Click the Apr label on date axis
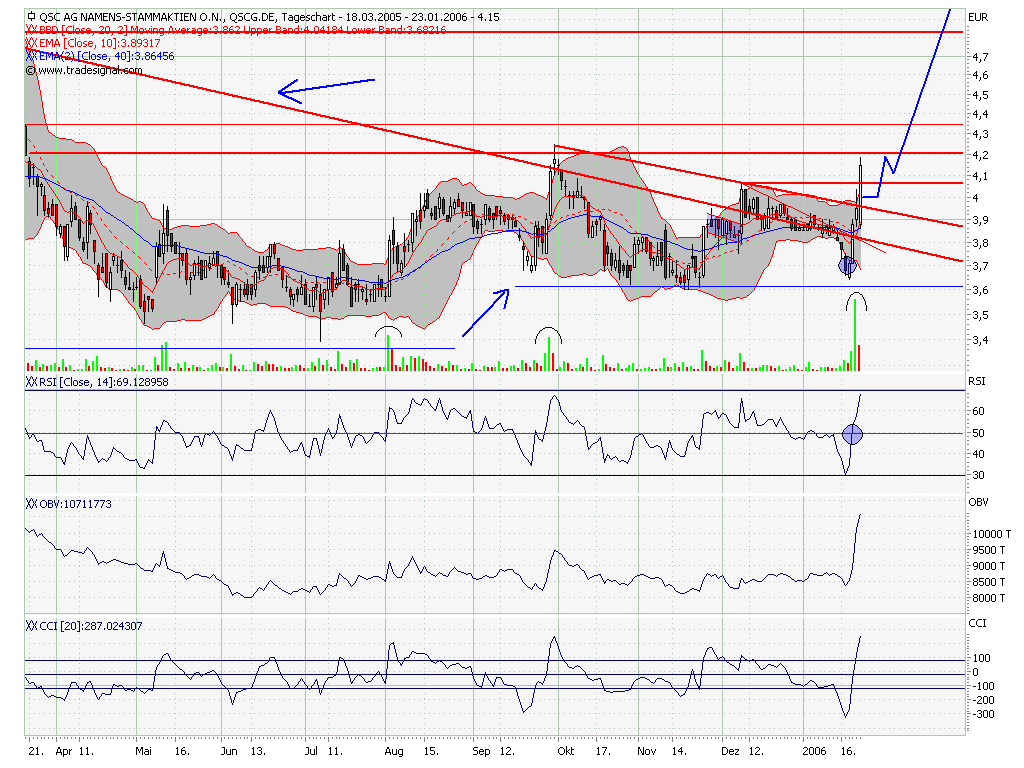This screenshot has width=1024, height=768. point(63,752)
